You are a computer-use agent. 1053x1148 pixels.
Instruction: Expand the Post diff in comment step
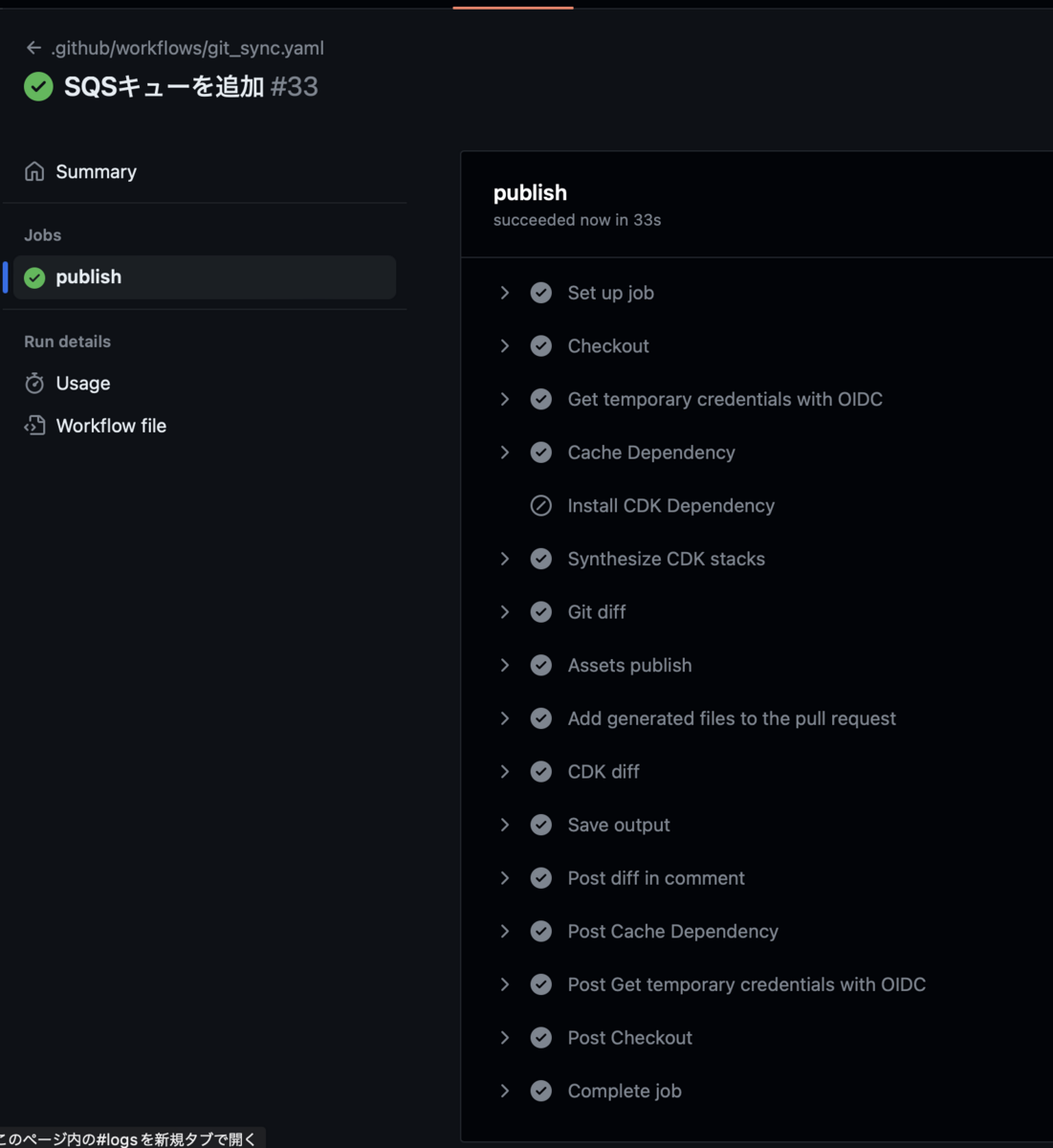point(505,877)
